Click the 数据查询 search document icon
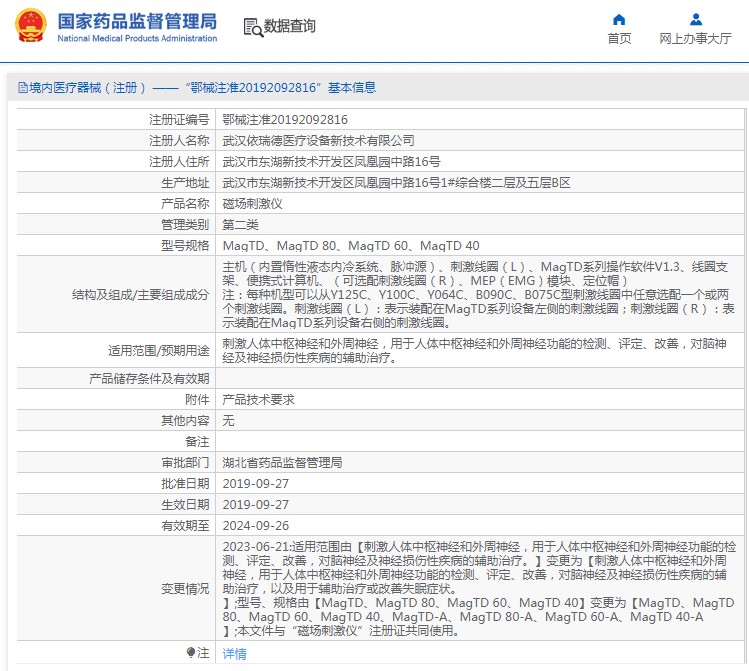749x671 pixels. [x=253, y=27]
